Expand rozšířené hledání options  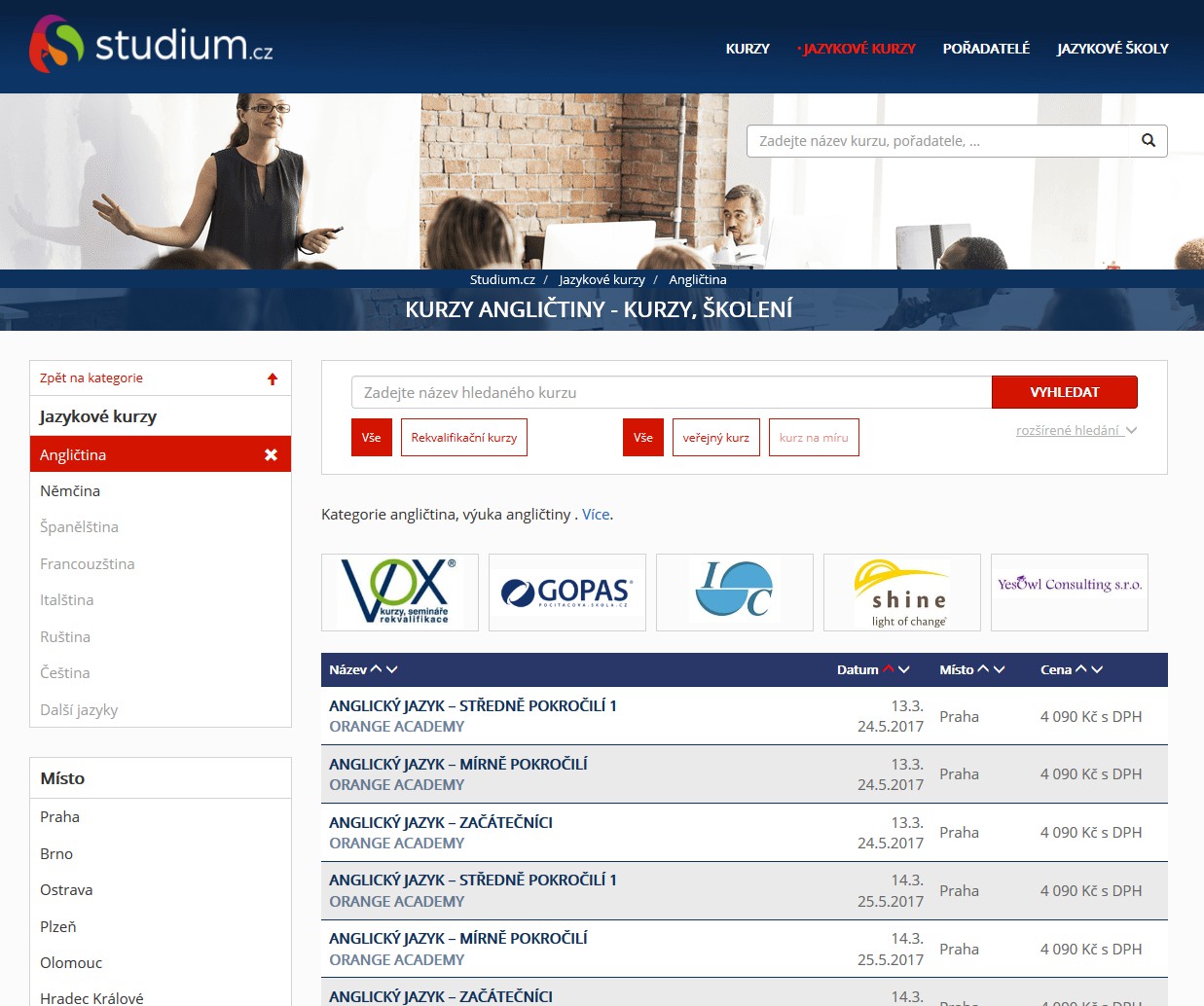click(x=1076, y=430)
